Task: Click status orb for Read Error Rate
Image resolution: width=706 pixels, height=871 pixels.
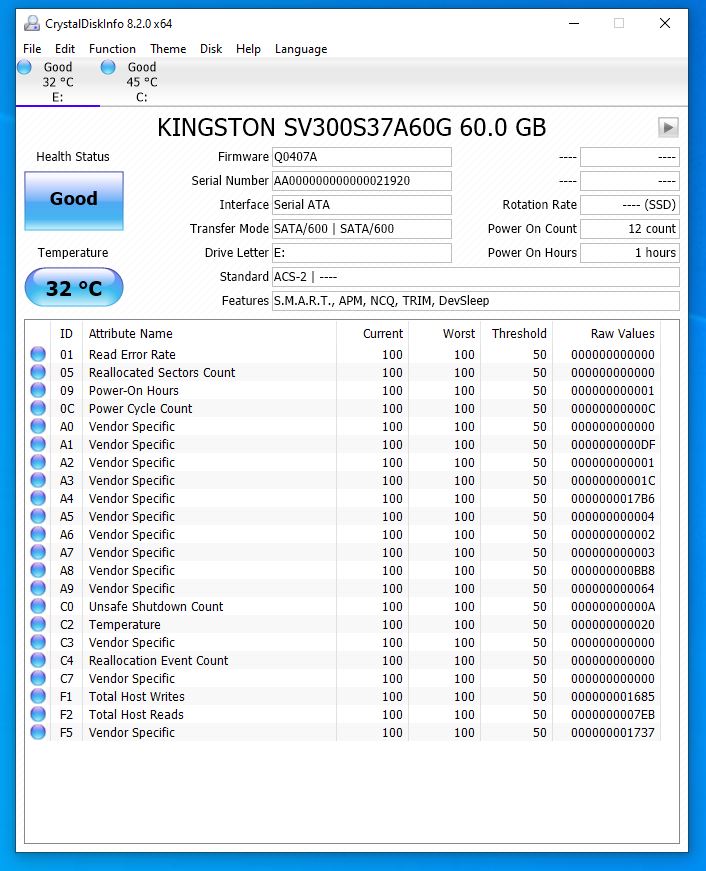Action: (x=38, y=354)
